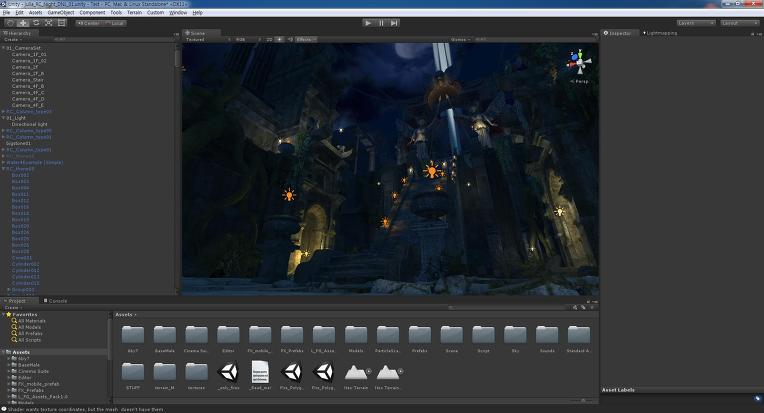Click the Hierarchy vertical scrollbar
Screen dimensions: 764x413
pos(177,58)
